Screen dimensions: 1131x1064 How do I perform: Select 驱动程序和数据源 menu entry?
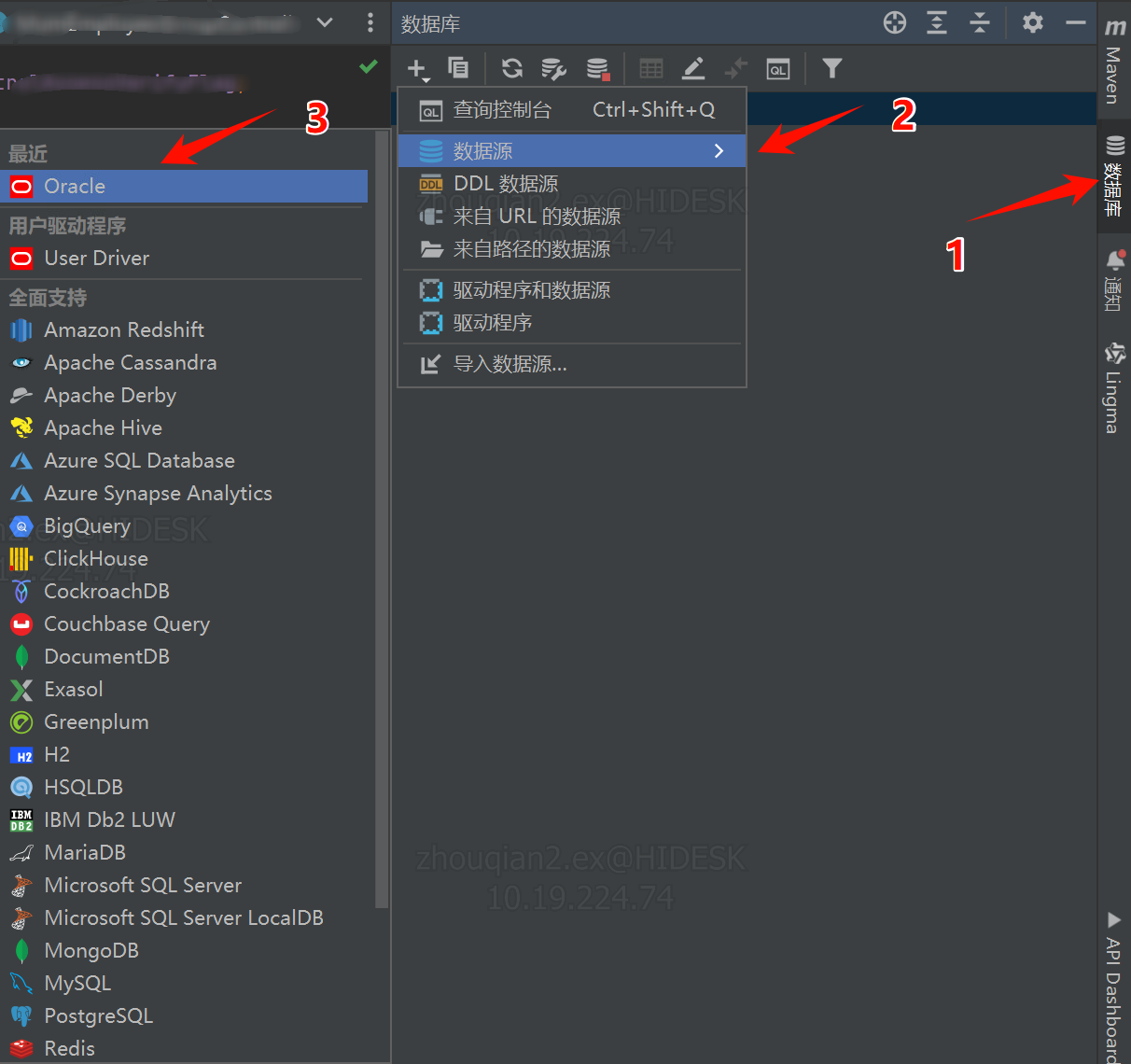(x=572, y=290)
